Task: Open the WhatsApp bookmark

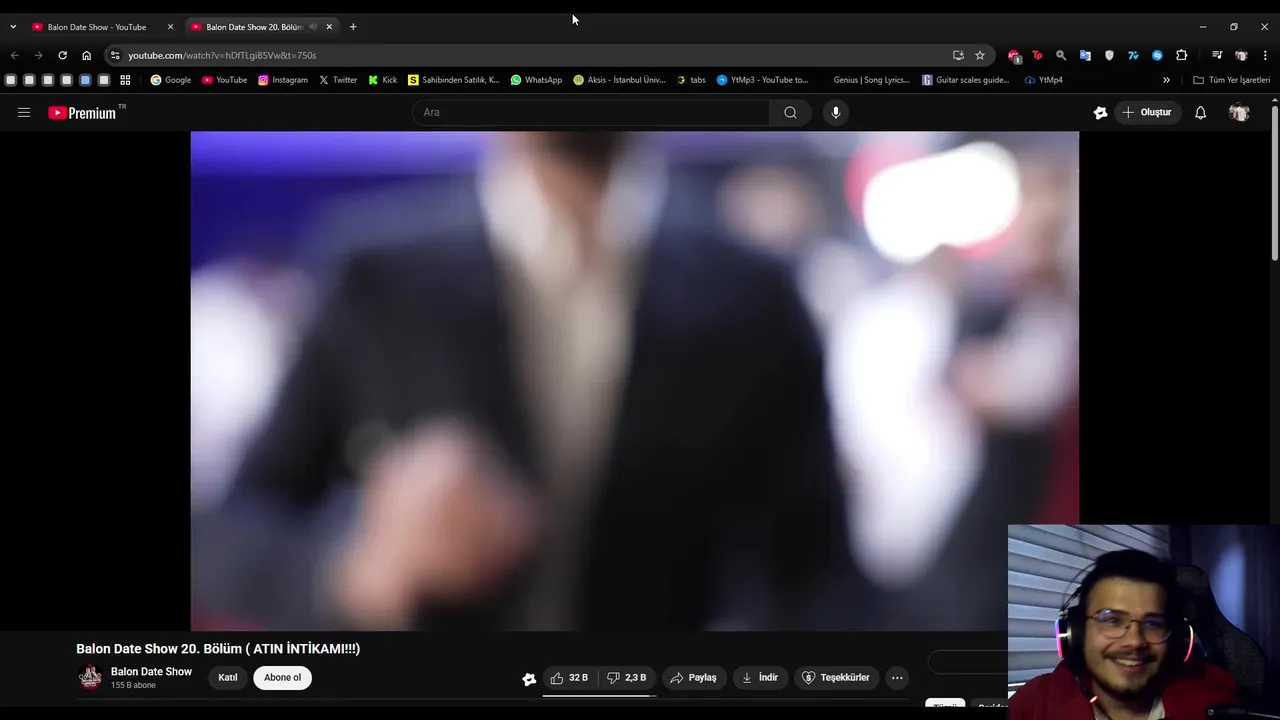Action: pyautogui.click(x=536, y=80)
